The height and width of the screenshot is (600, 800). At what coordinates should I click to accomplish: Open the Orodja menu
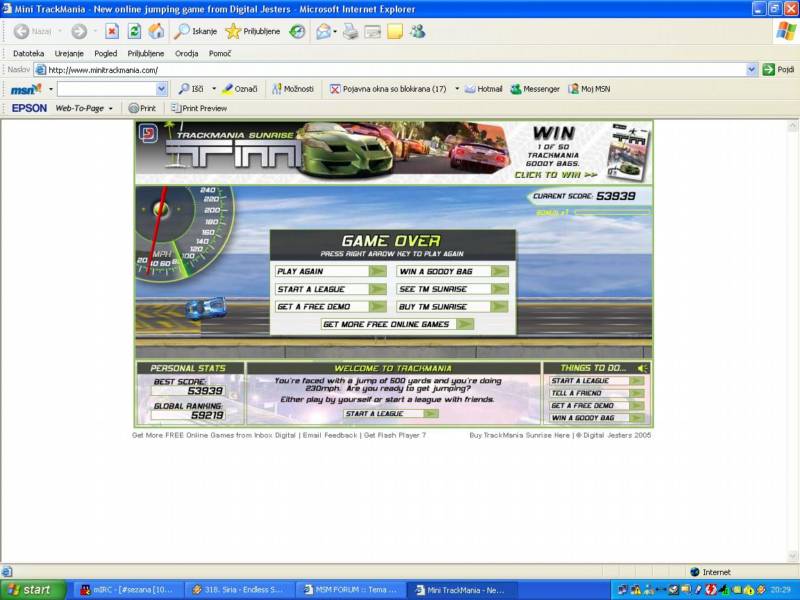[x=187, y=53]
